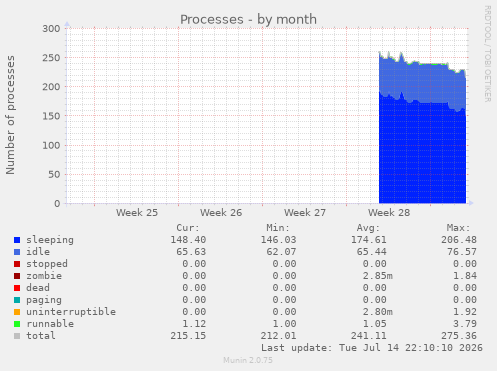Select the 'stopped' legend label
Image resolution: width=497 pixels, height=371 pixels.
tap(47, 264)
